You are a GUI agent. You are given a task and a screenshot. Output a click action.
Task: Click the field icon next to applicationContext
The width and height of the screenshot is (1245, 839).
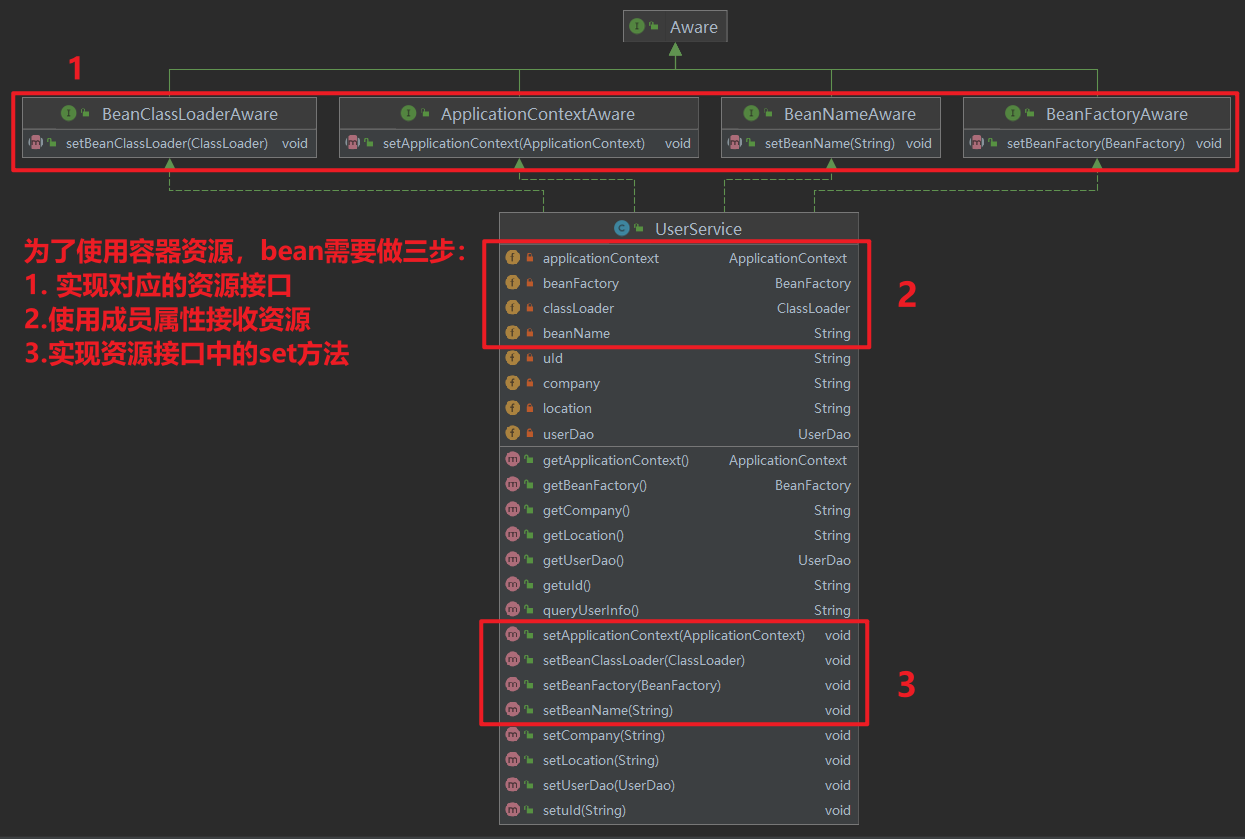(x=513, y=258)
